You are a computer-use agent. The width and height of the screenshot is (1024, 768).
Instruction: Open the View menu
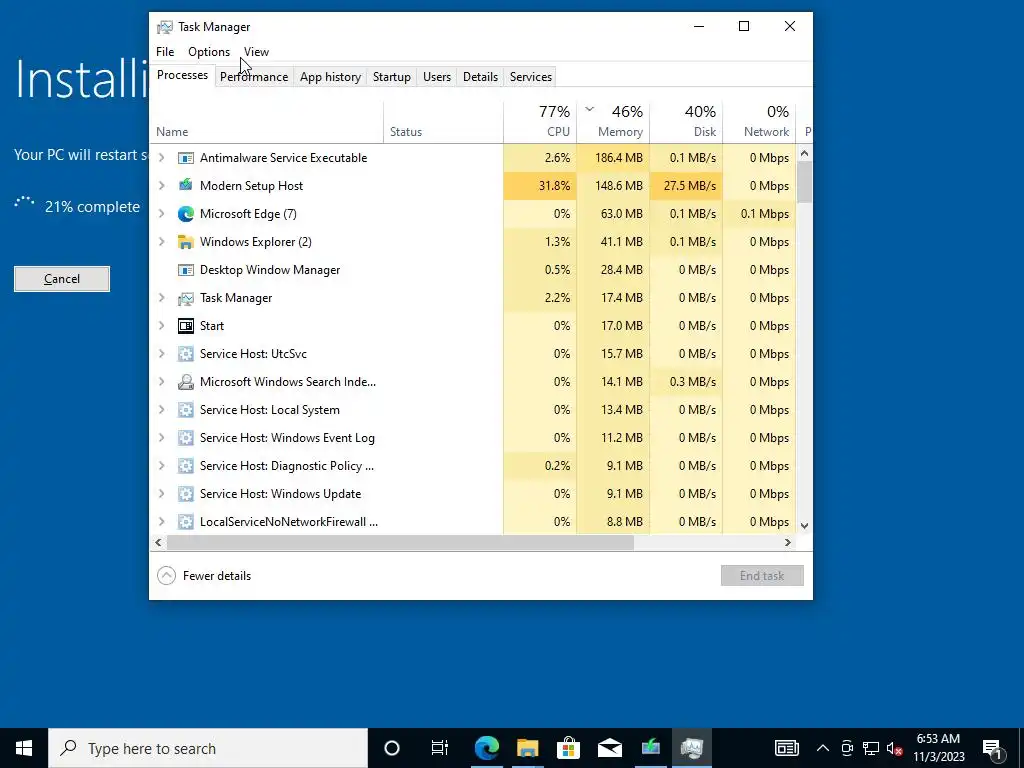(256, 52)
